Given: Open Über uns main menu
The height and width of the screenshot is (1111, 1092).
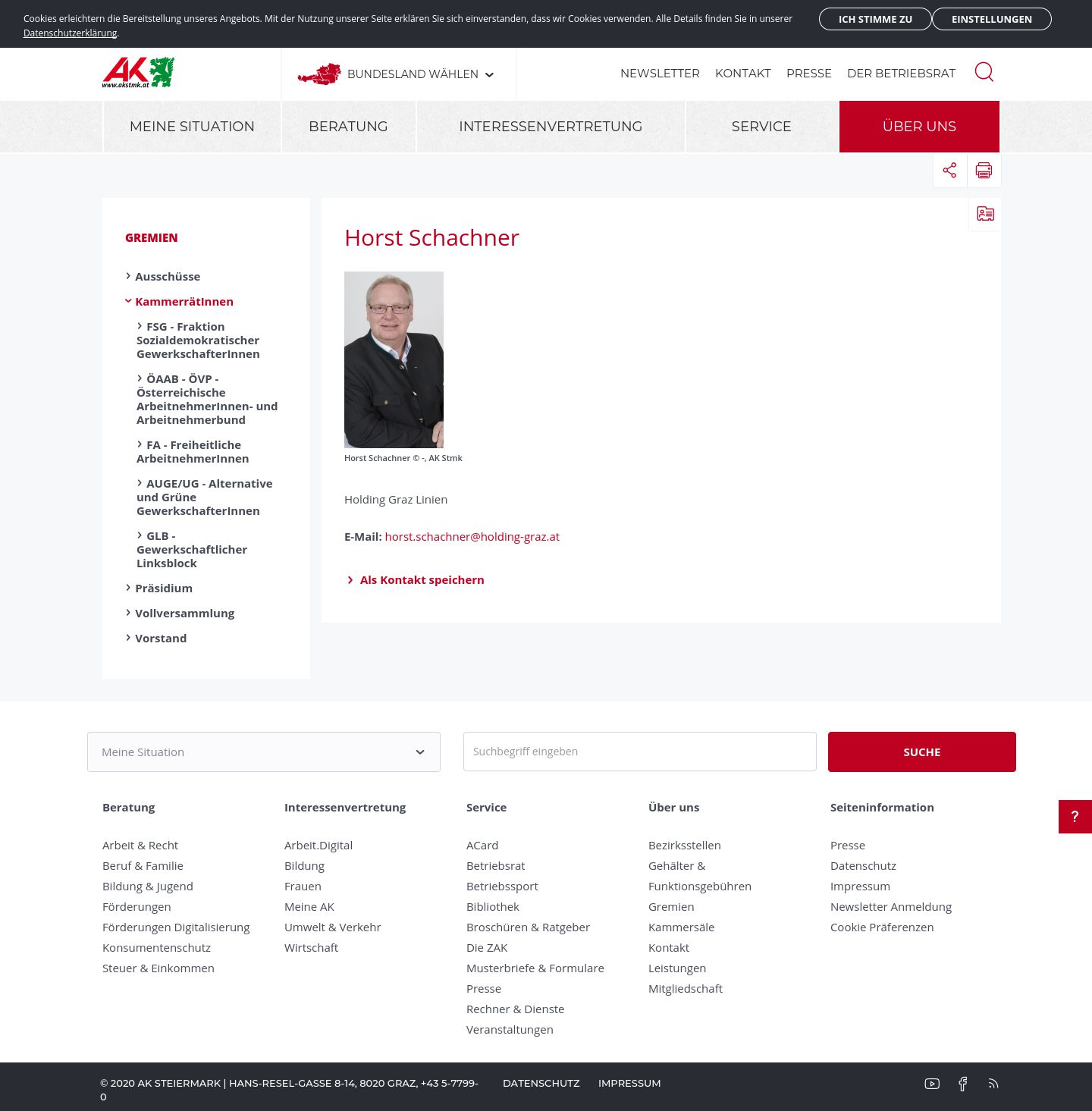Looking at the screenshot, I should pos(919,127).
